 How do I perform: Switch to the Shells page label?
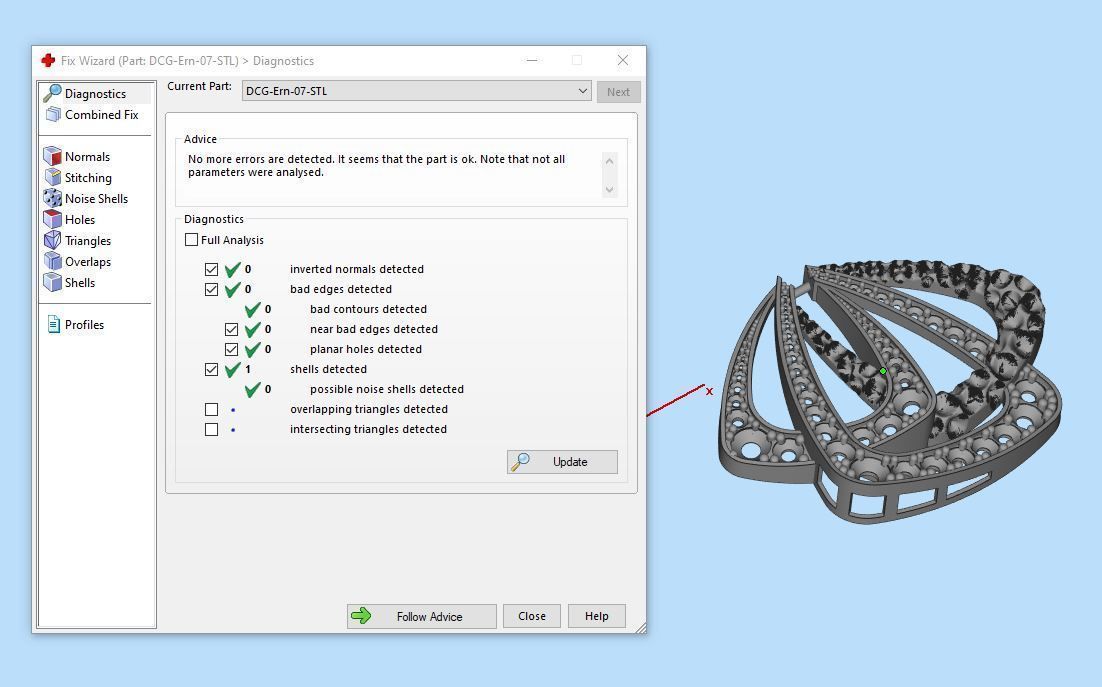pos(79,282)
